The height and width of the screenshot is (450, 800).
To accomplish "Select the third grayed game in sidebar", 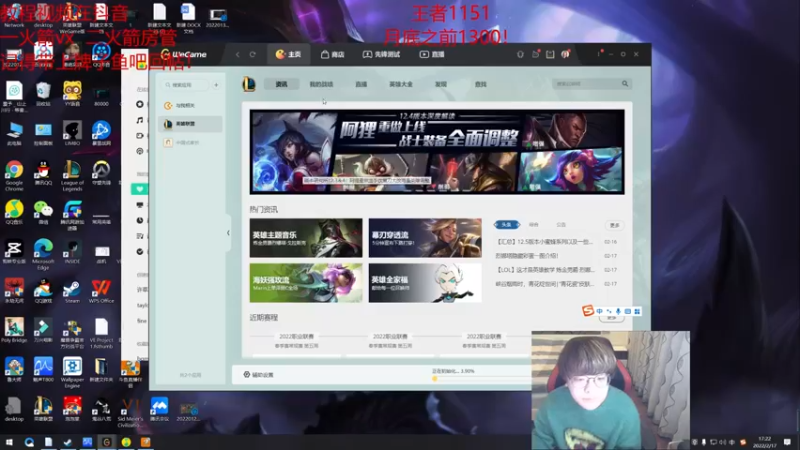I will [x=190, y=143].
